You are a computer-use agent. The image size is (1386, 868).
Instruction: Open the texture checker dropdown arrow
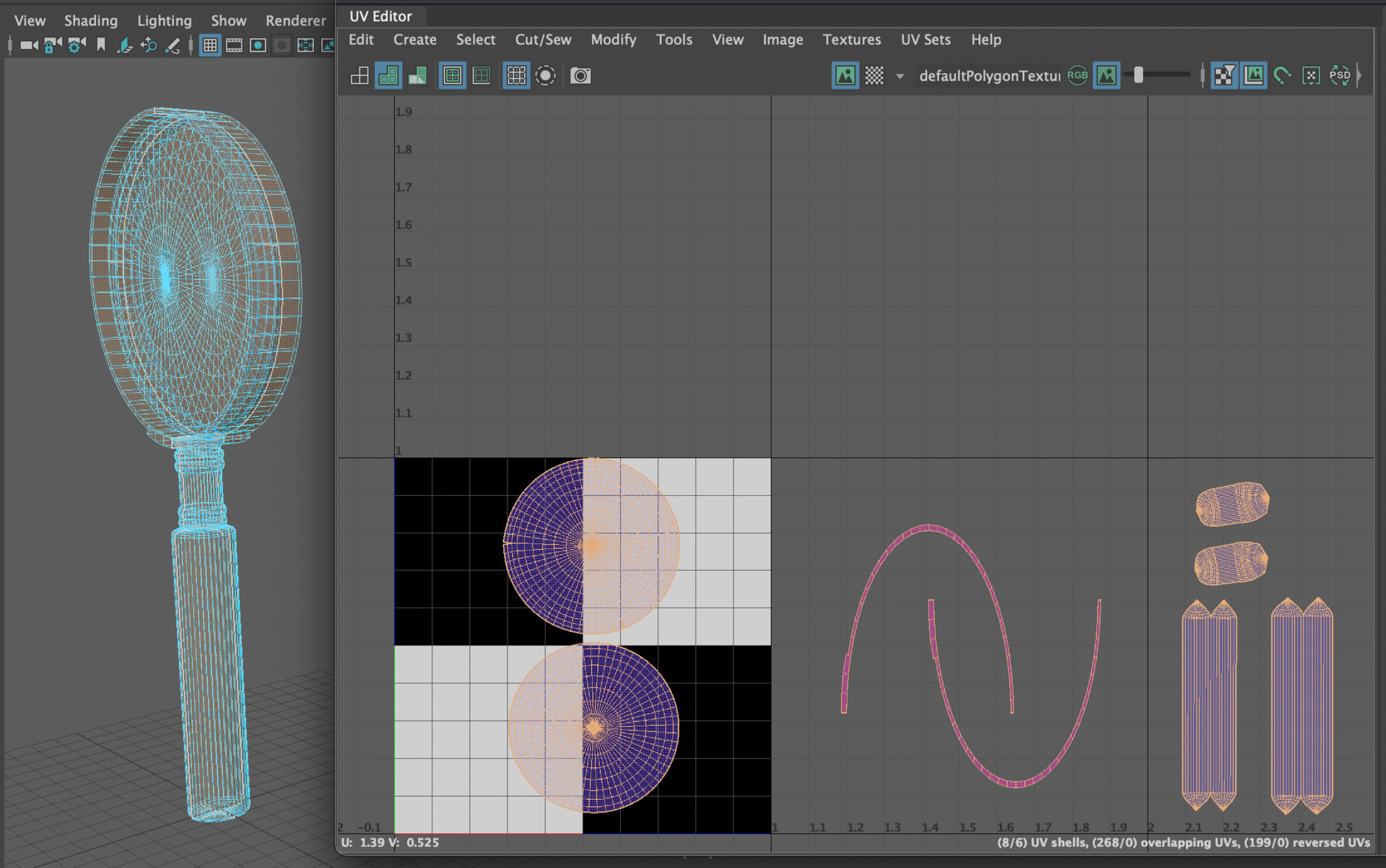click(899, 76)
